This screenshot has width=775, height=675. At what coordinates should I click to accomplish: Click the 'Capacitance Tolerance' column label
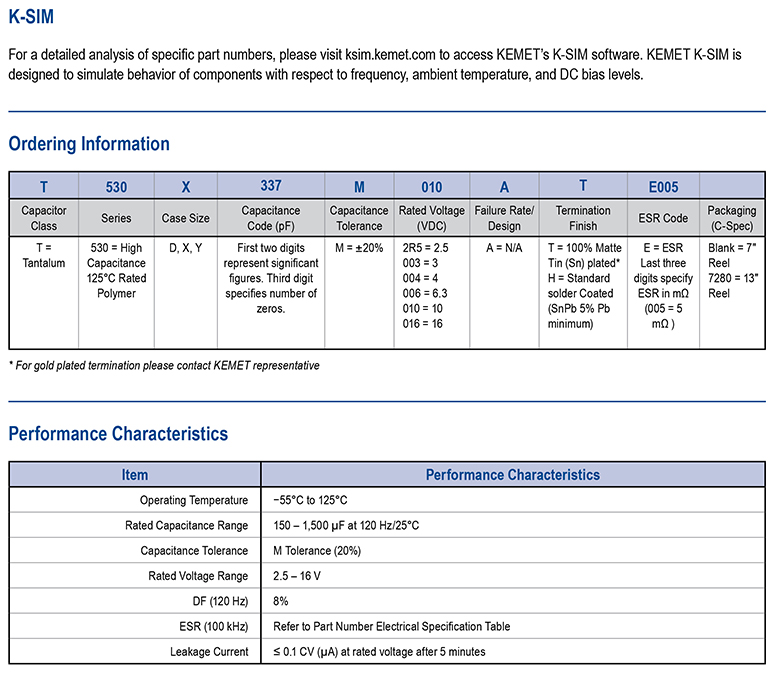[359, 218]
